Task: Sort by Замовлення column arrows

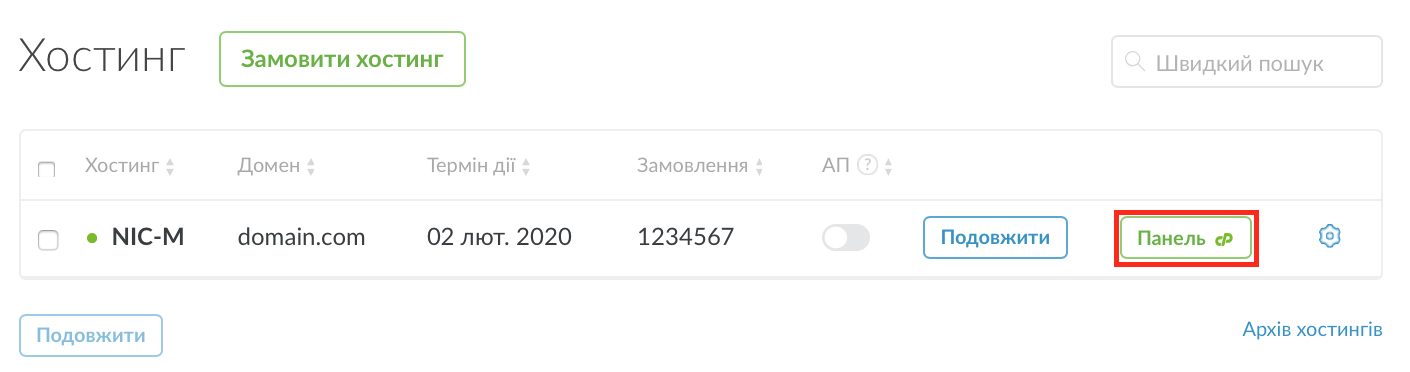Action: click(x=759, y=167)
